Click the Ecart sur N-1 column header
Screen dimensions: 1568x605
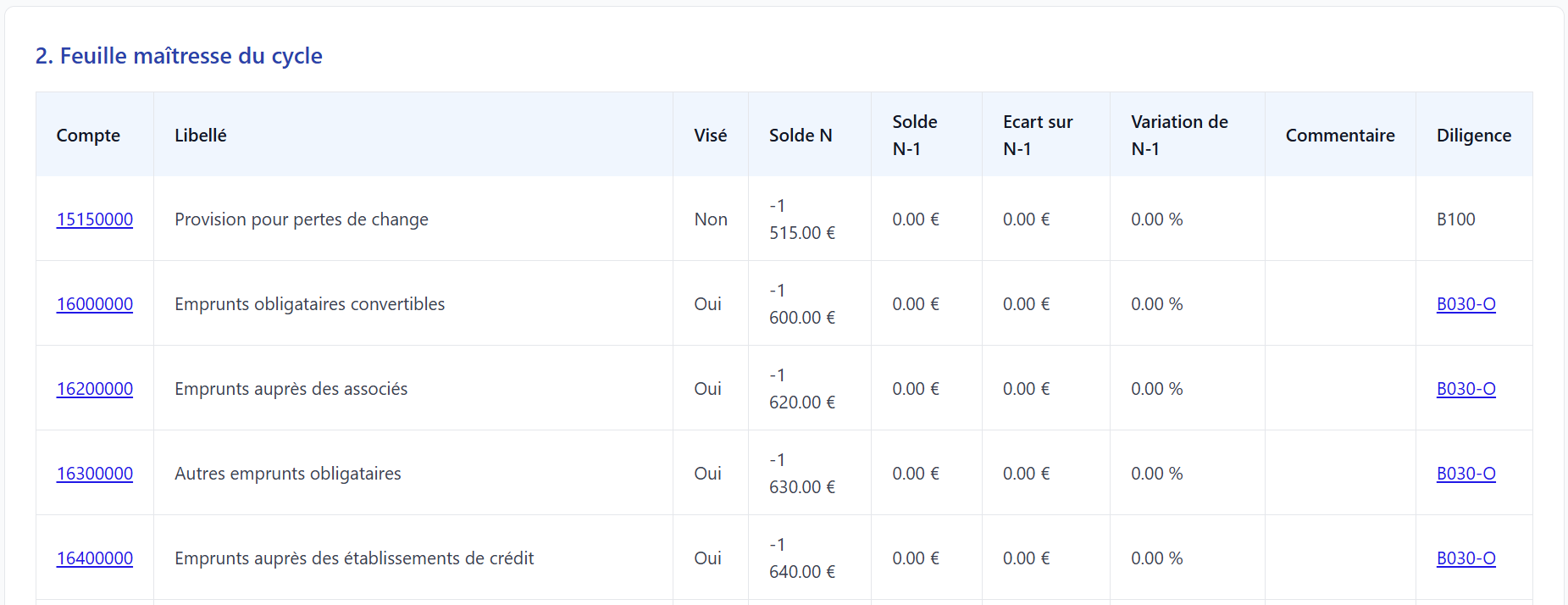coord(1038,135)
